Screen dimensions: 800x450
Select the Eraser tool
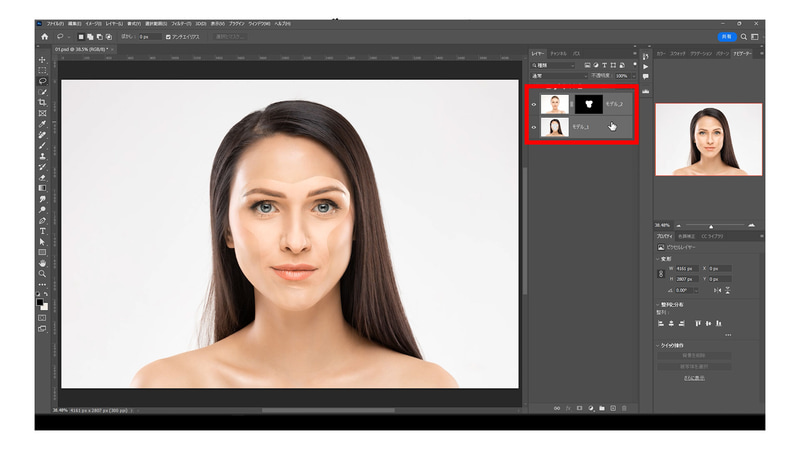pyautogui.click(x=42, y=178)
